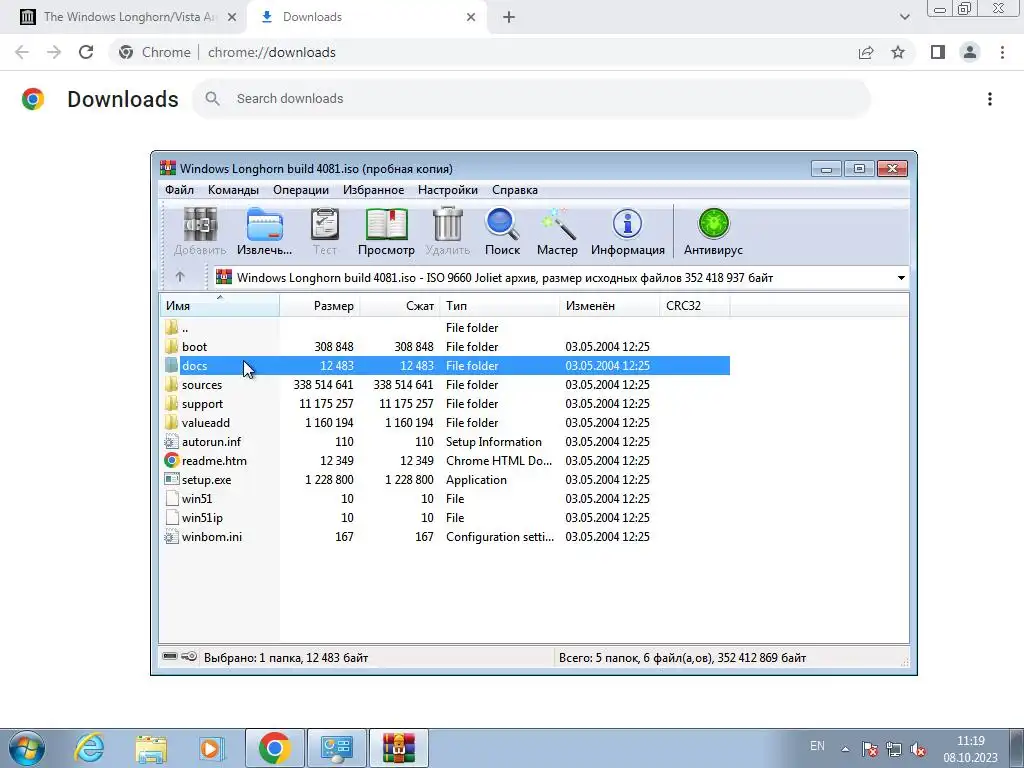The image size is (1024, 768).
Task: Click WinRAR taskbar button
Action: coord(398,748)
